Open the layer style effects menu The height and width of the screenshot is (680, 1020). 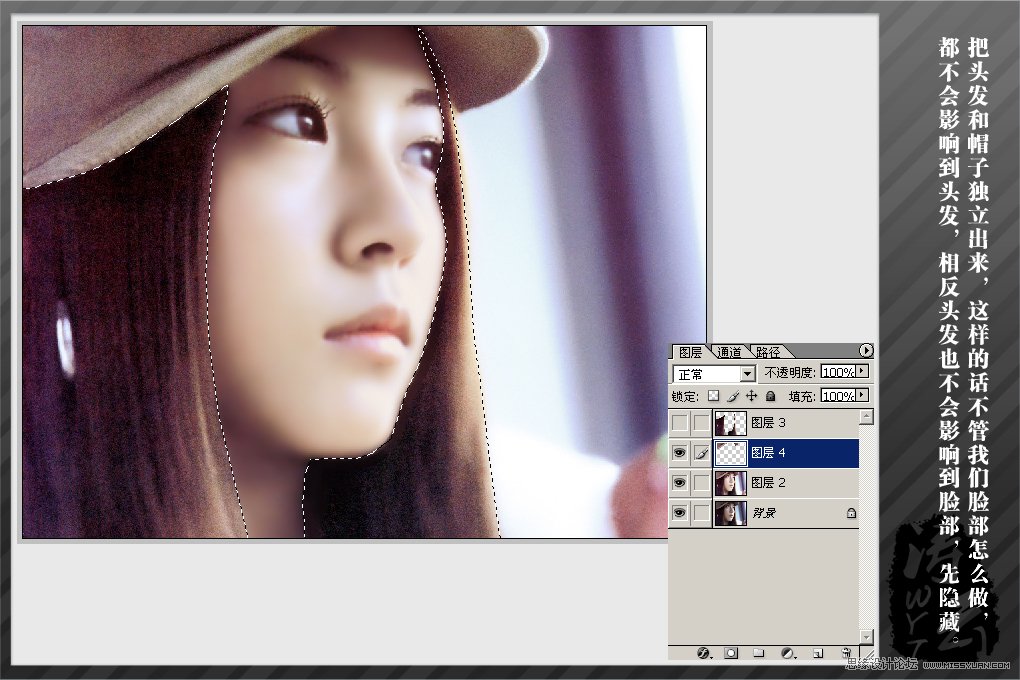[703, 652]
